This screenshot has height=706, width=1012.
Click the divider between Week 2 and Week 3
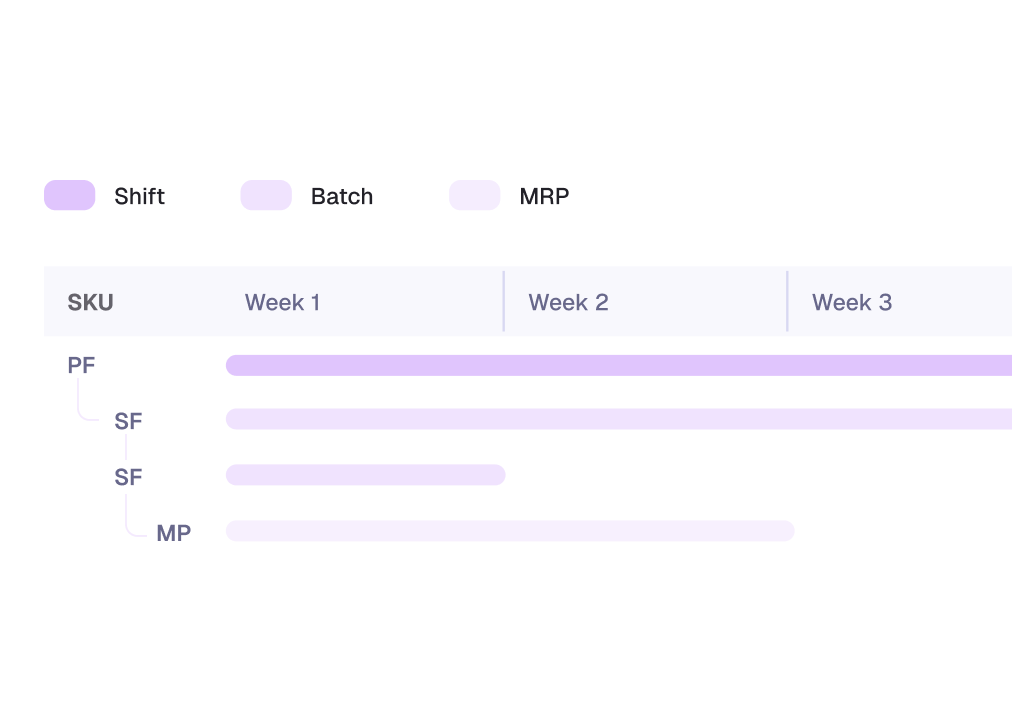point(788,301)
